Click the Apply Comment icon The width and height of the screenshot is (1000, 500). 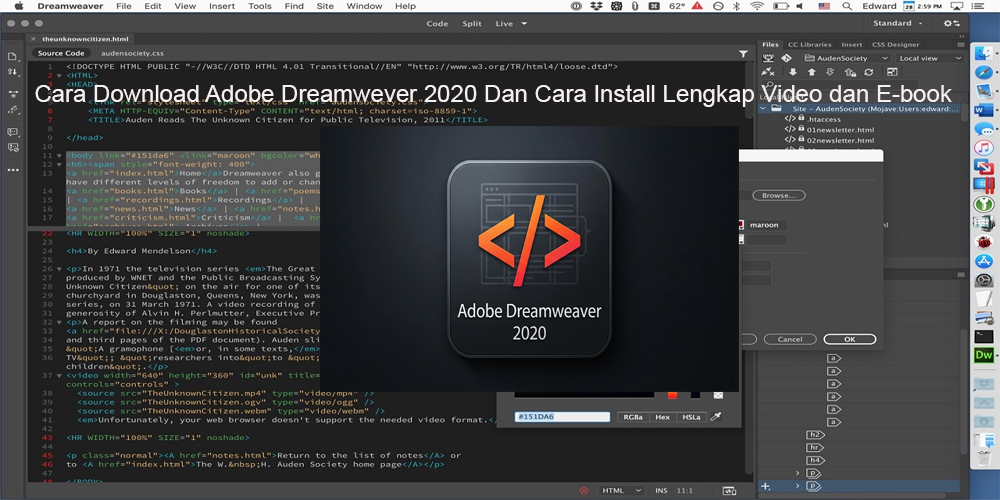click(13, 132)
